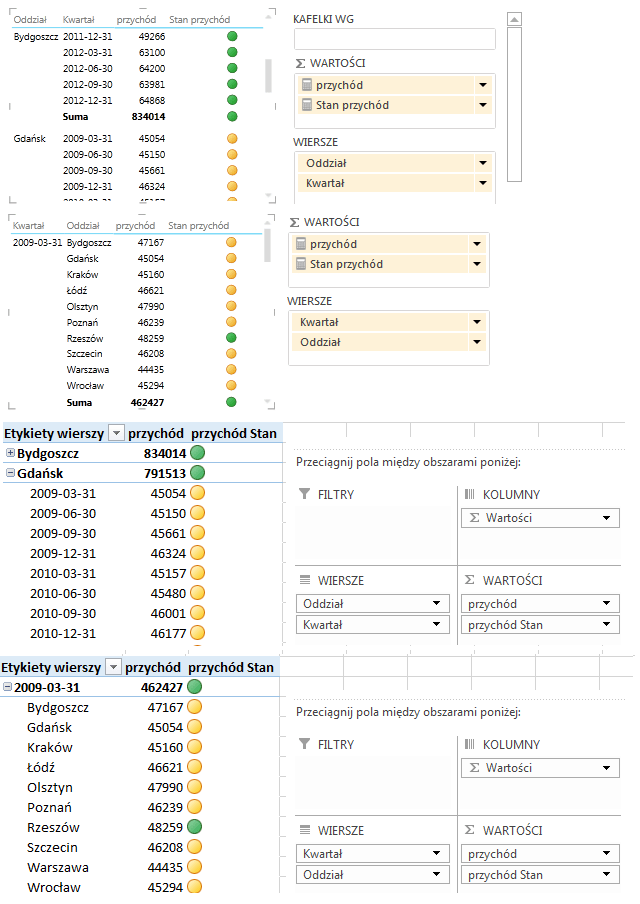
Task: Click the scroll-up arrow beside KAFELKI WG panel
Action: coord(514,19)
